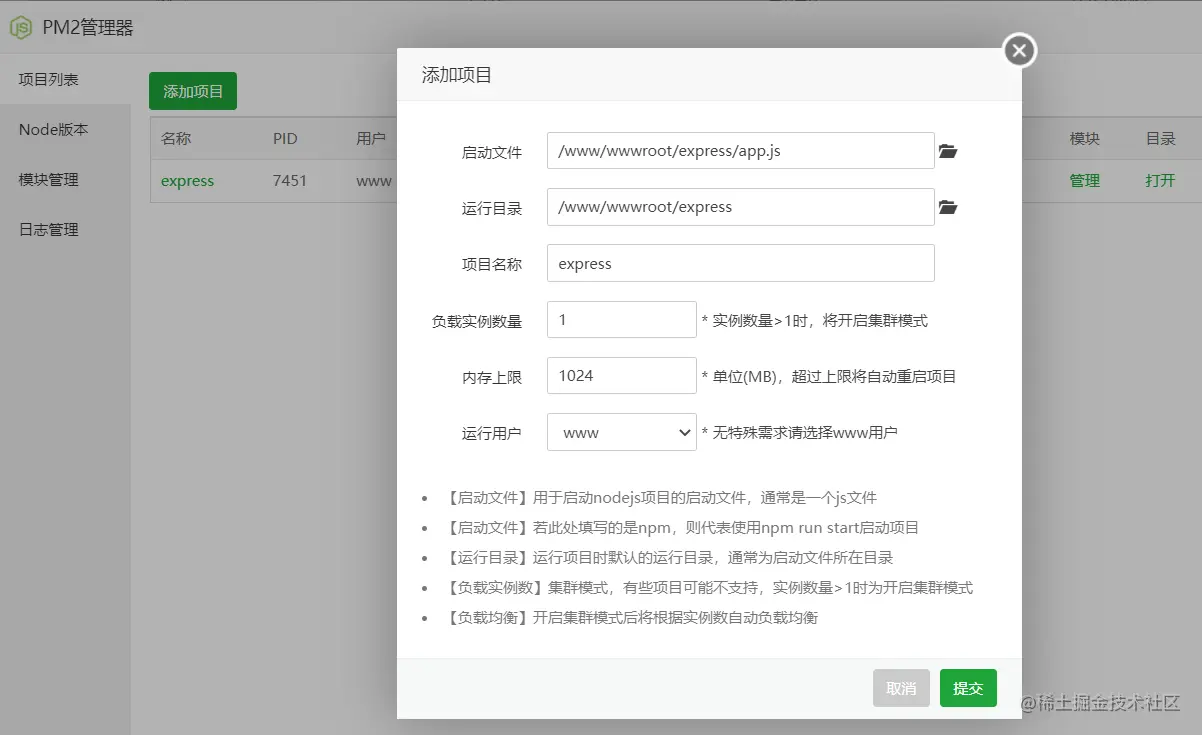Select the express project name link
Viewport: 1202px width, 735px height.
point(188,181)
